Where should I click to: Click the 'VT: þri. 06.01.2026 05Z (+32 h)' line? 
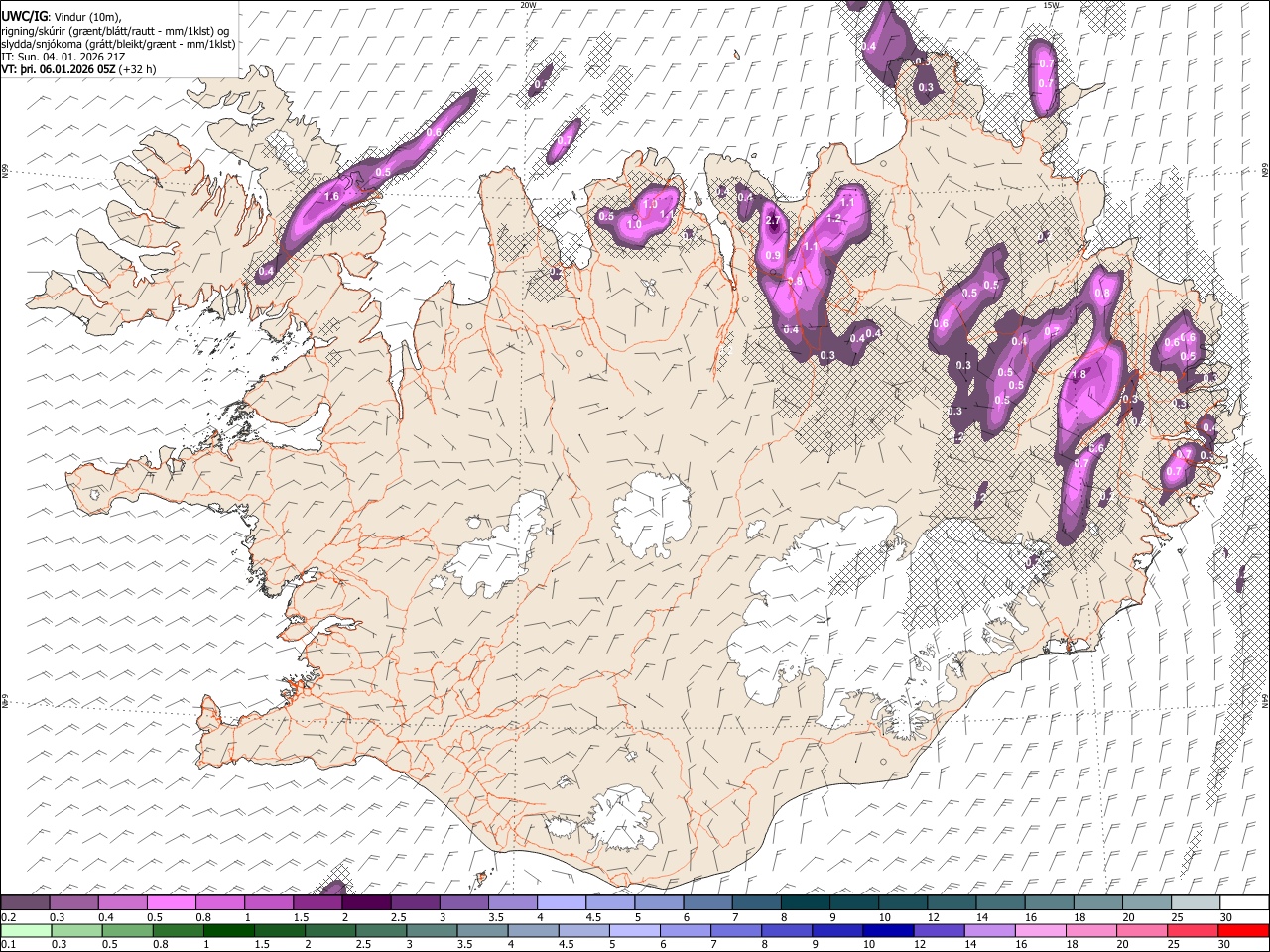[x=79, y=69]
